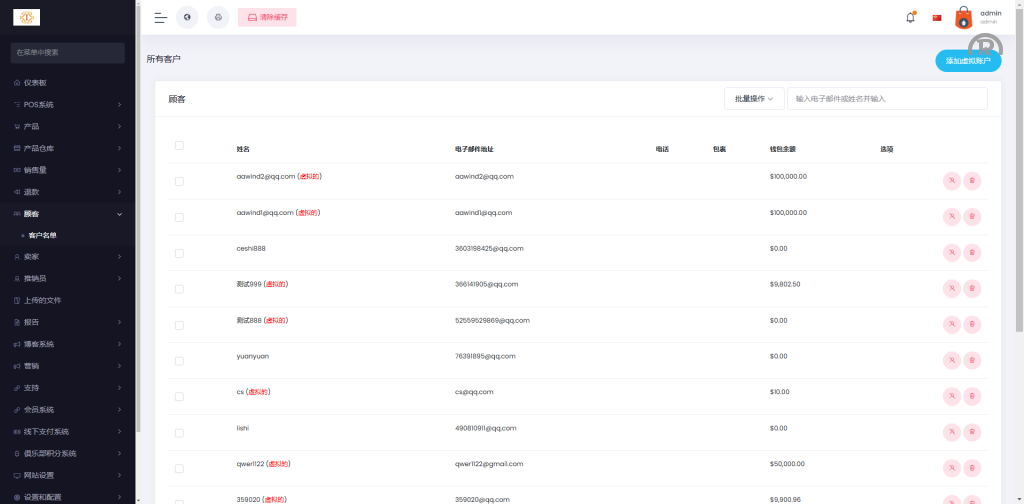The image size is (1024, 504).
Task: Open the admin profile avatar
Action: coord(963,18)
